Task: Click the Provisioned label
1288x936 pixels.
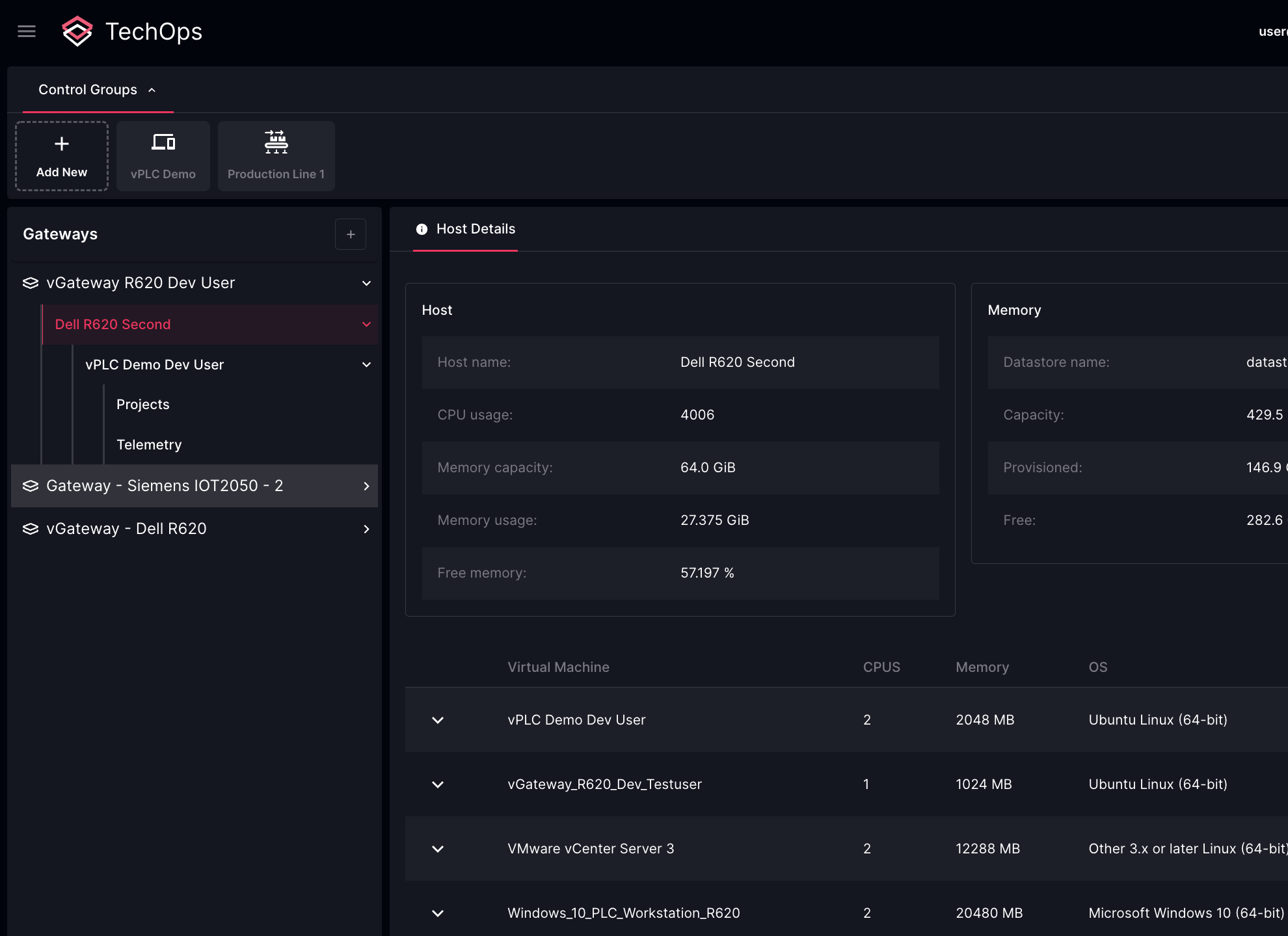Action: 1043,467
